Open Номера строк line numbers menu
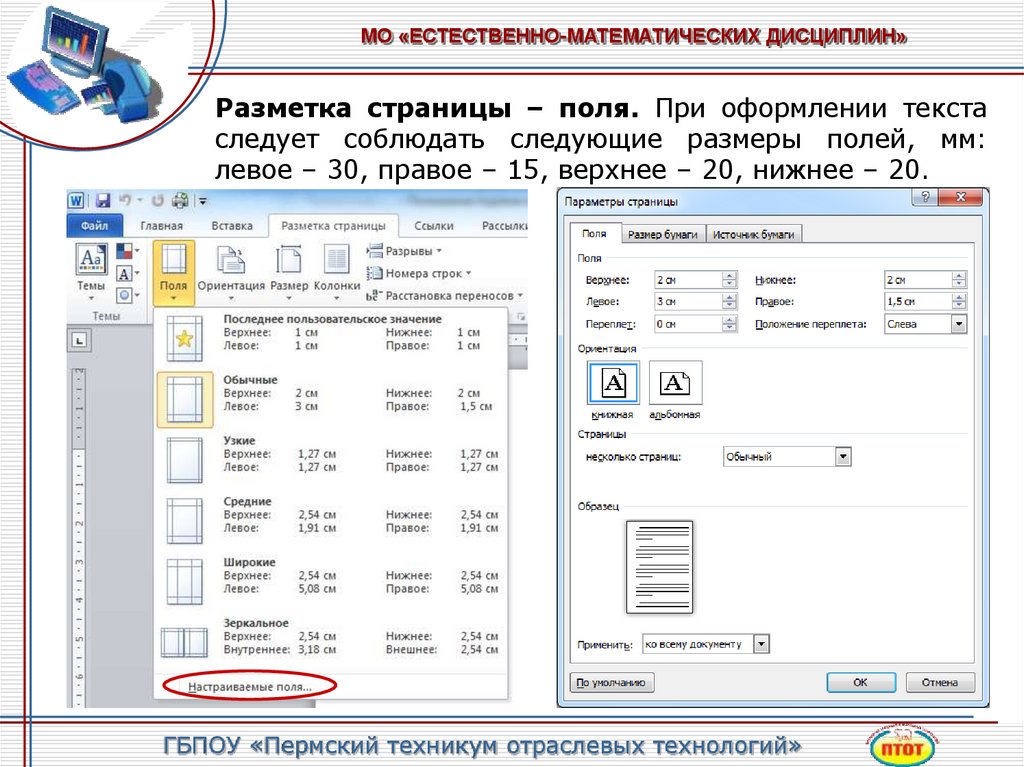The width and height of the screenshot is (1024, 767). click(x=419, y=273)
